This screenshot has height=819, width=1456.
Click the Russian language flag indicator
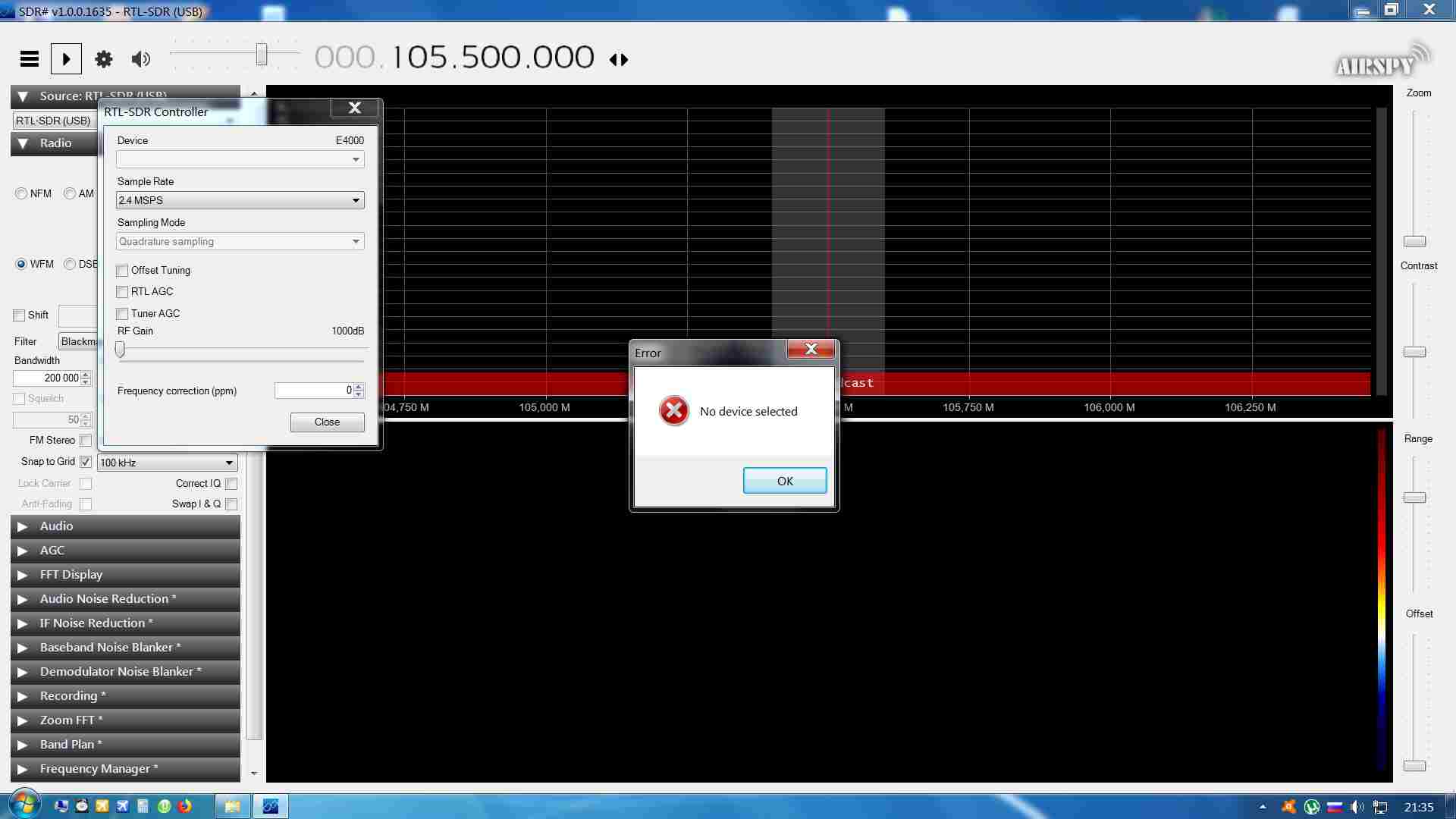(x=1335, y=807)
